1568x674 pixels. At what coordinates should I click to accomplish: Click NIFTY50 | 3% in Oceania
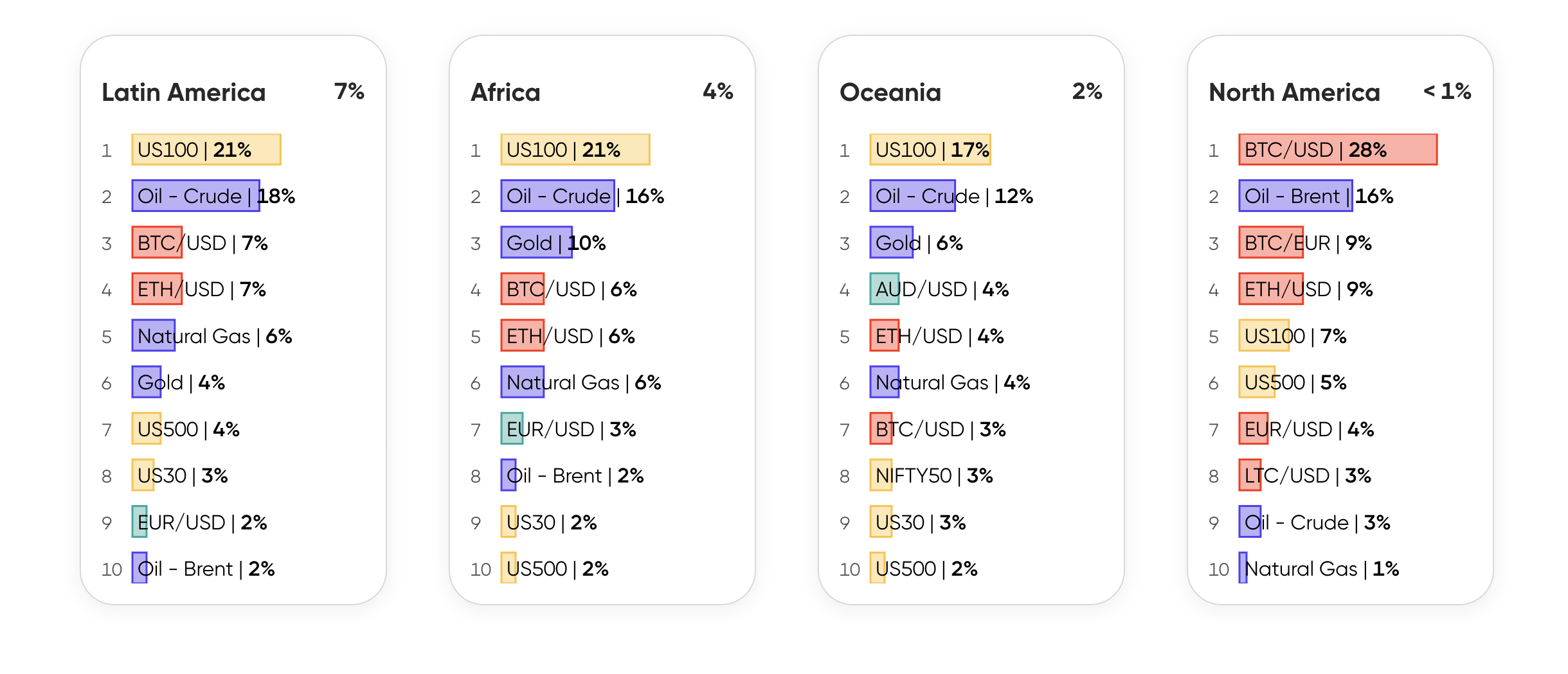pyautogui.click(x=932, y=475)
